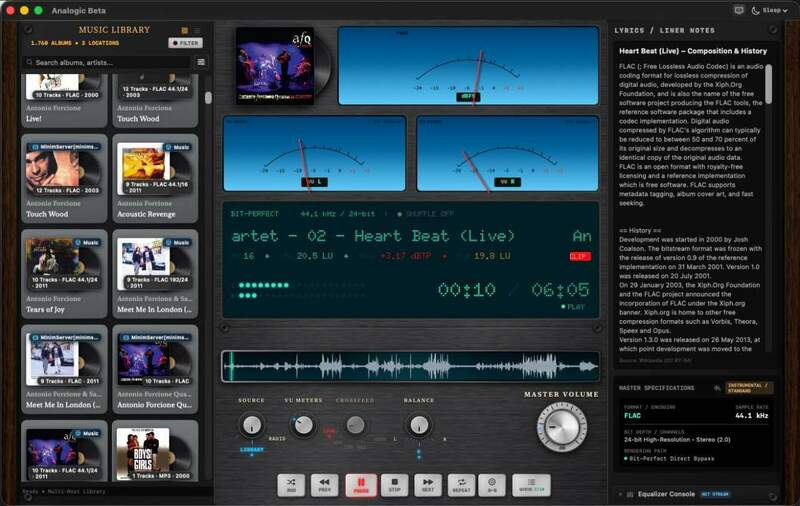Viewport: 800px width, 506px height.
Task: Click '24-bit High-Resolution - Stereo (2.0)' text
Action: coord(677,439)
